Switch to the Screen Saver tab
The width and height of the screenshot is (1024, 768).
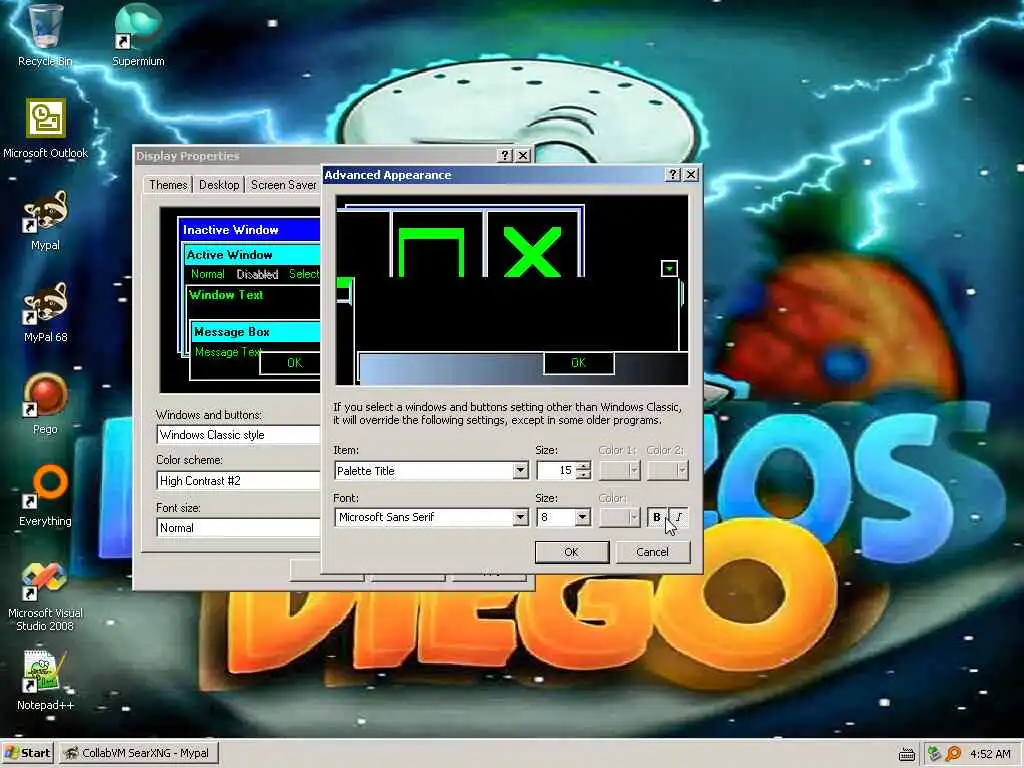[283, 185]
